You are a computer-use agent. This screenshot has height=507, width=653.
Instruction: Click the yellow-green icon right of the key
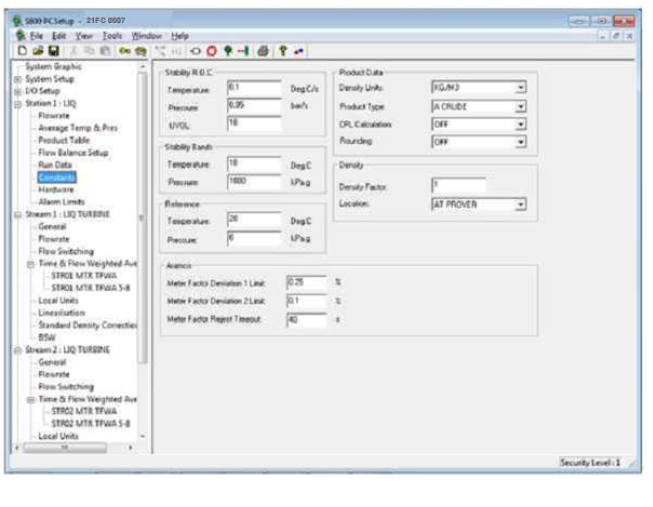coord(141,51)
